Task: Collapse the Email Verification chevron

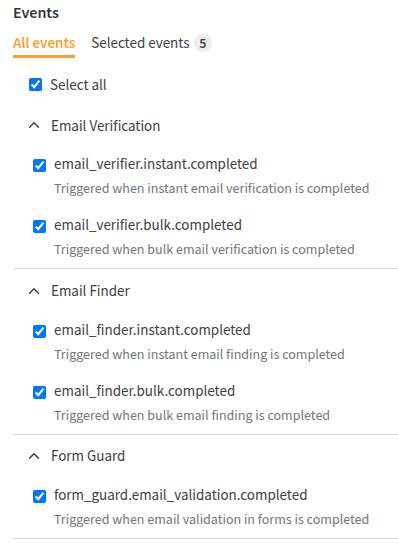Action: (34, 126)
